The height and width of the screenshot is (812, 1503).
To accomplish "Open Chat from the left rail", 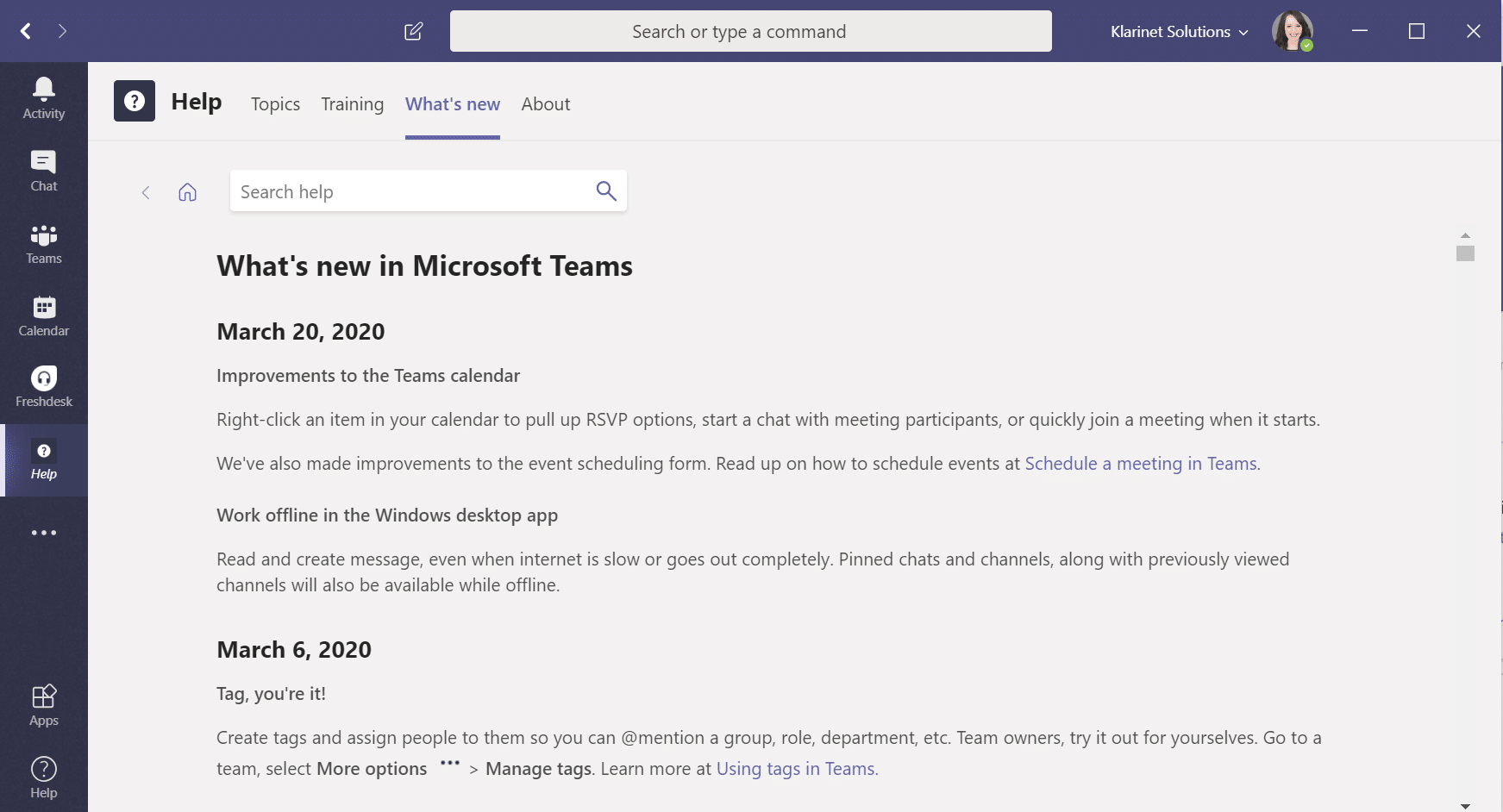I will (44, 171).
